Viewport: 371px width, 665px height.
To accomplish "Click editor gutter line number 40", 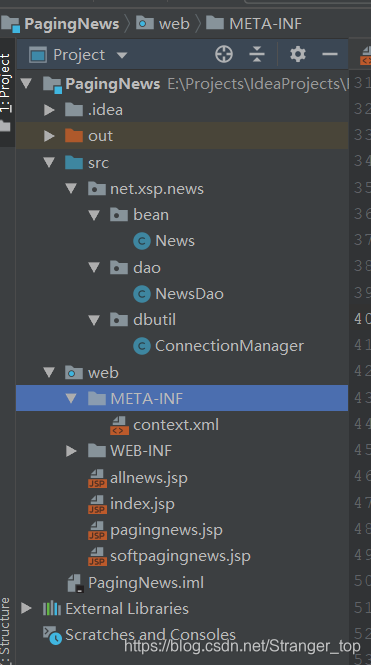I will tap(363, 319).
